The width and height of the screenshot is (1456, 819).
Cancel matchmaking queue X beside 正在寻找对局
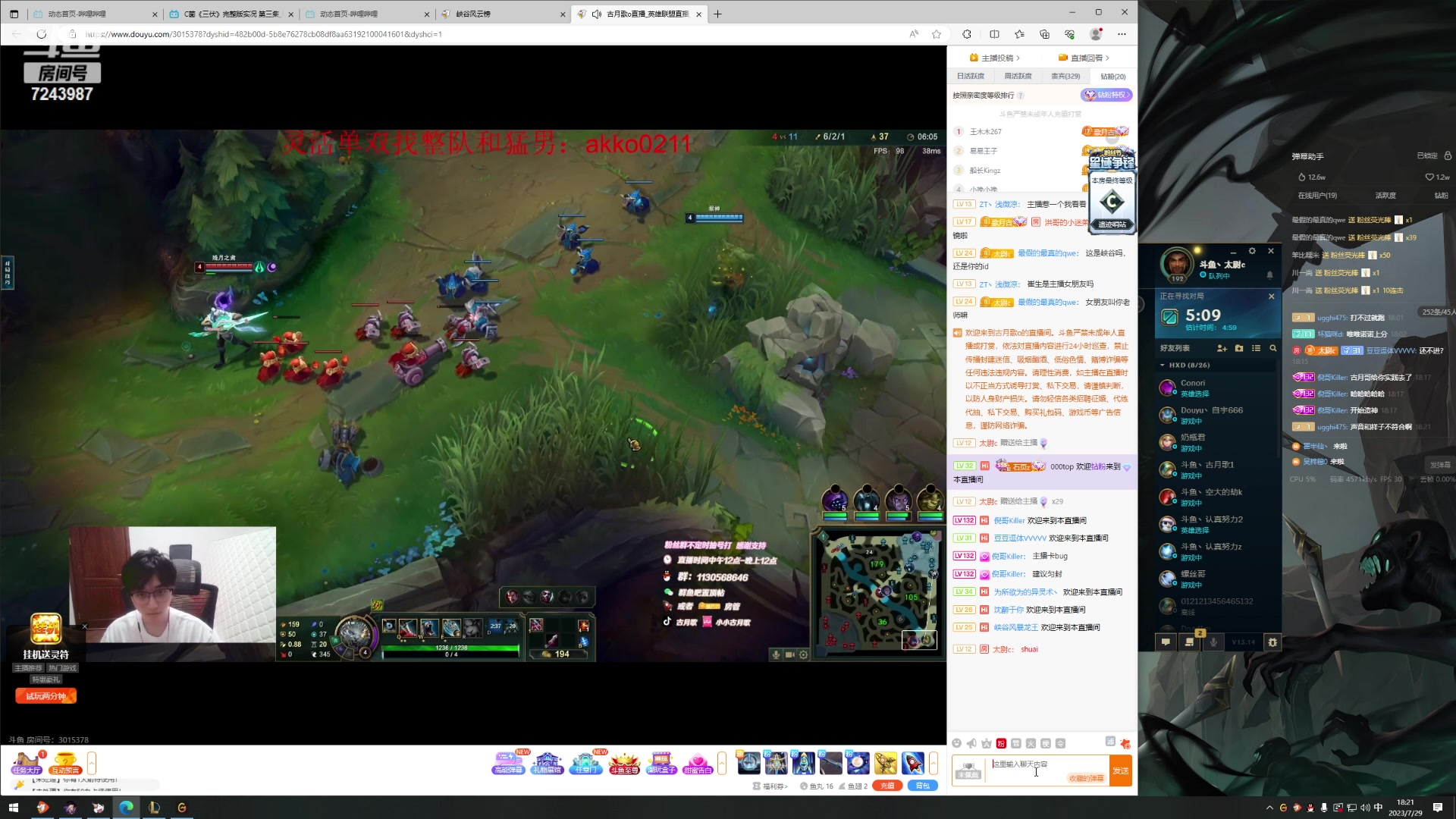coord(1272,297)
